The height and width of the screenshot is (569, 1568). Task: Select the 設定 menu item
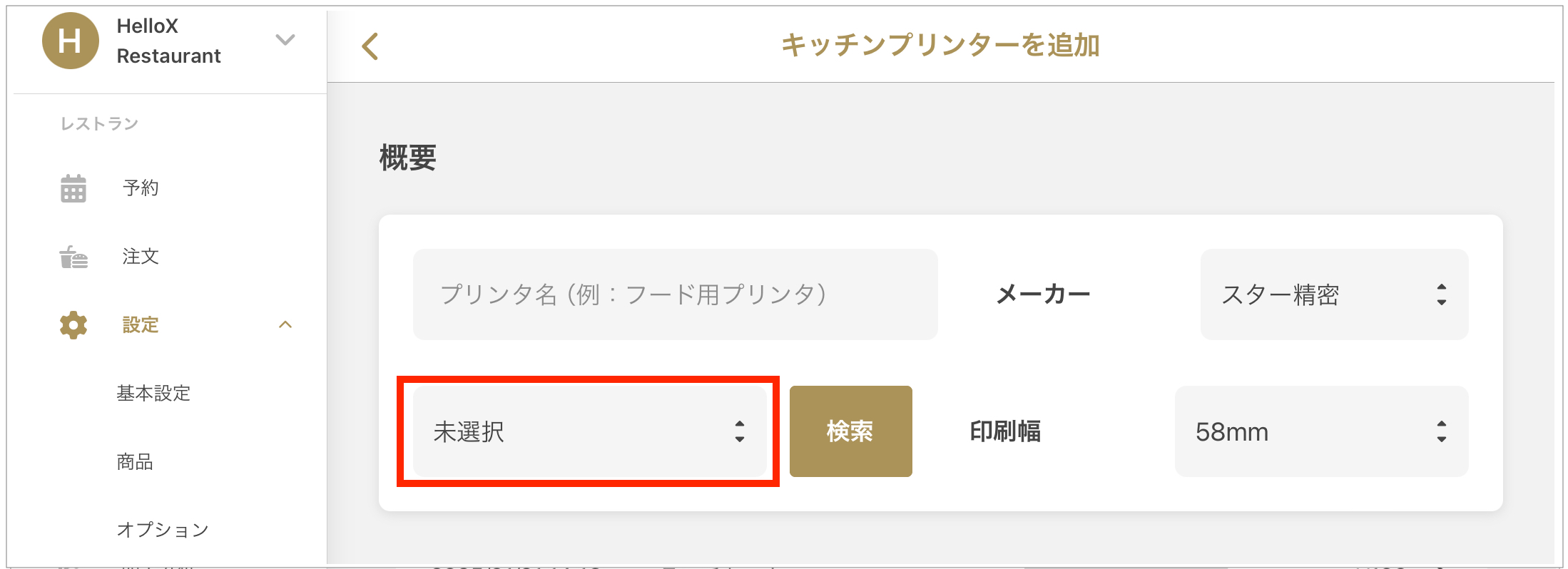(x=141, y=325)
